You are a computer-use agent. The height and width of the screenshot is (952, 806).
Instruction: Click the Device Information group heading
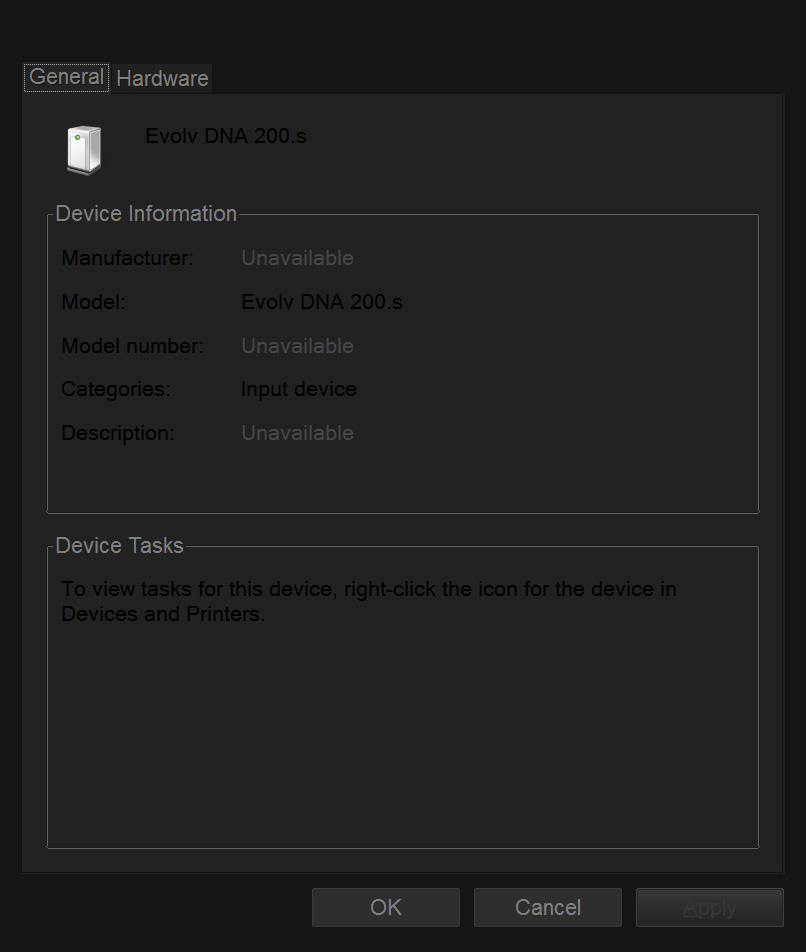146,214
